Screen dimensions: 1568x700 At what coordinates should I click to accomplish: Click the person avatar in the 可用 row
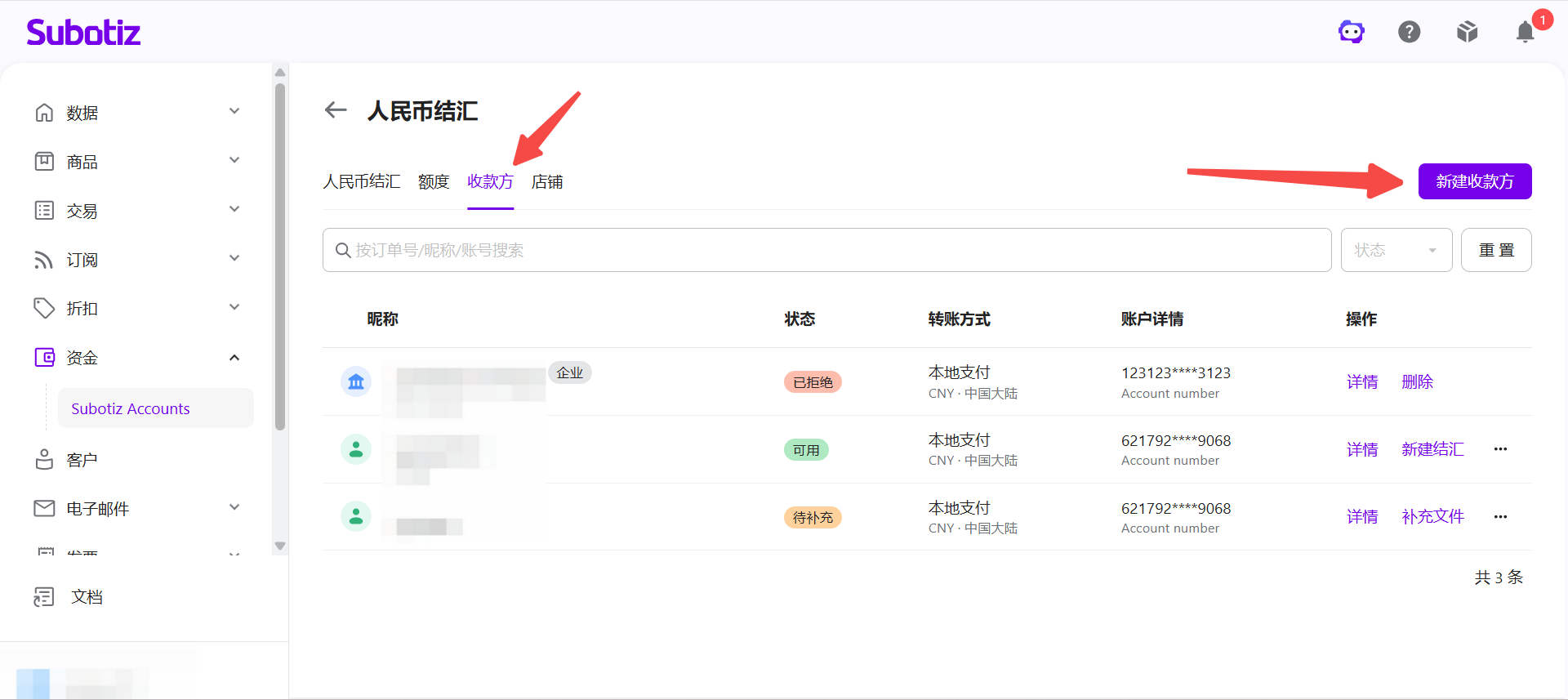(x=356, y=449)
